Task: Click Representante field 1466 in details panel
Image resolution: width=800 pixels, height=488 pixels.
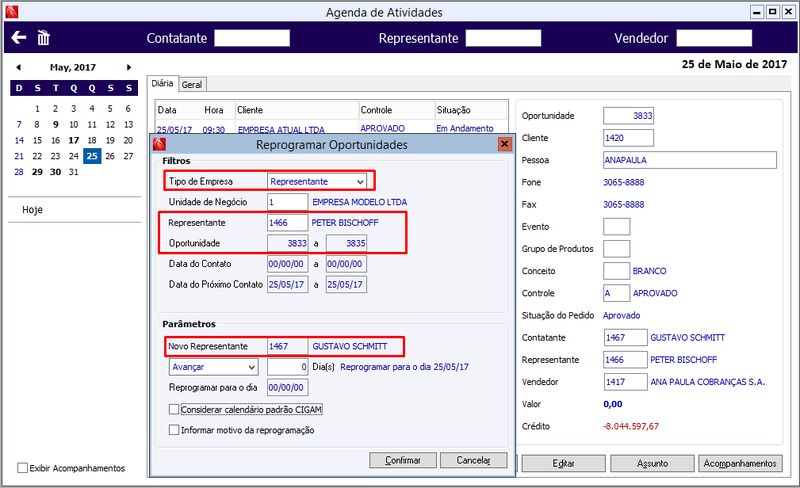Action: (626, 359)
